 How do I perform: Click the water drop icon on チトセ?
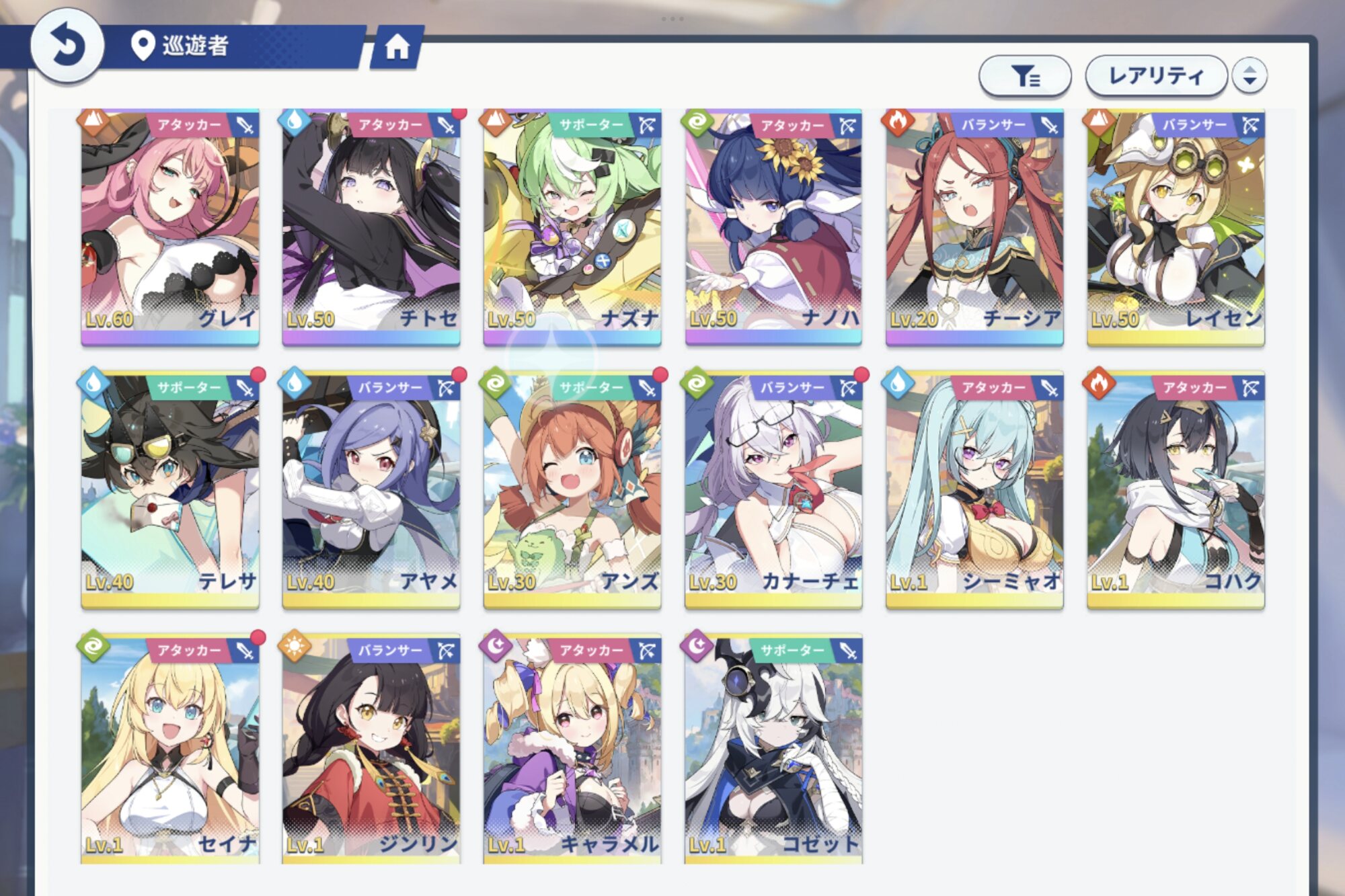pos(295,122)
